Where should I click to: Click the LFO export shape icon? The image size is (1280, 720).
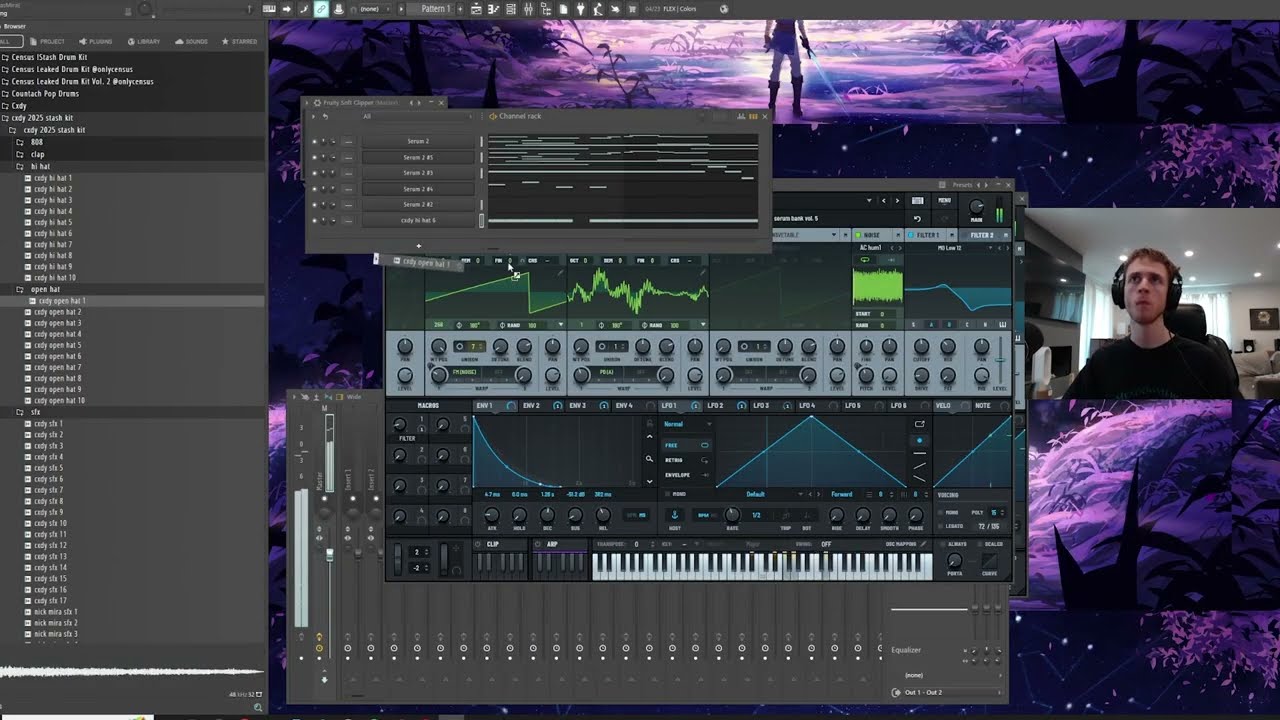(x=919, y=424)
